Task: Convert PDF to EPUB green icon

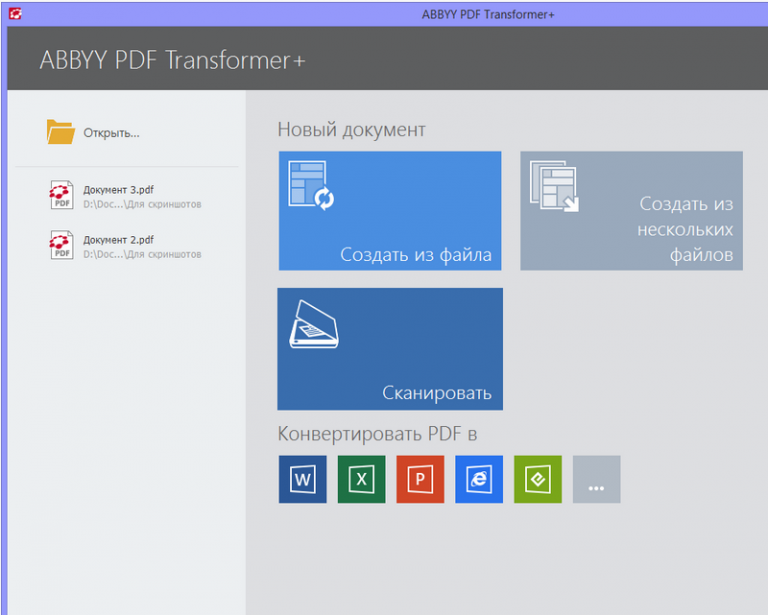Action: pyautogui.click(x=538, y=479)
